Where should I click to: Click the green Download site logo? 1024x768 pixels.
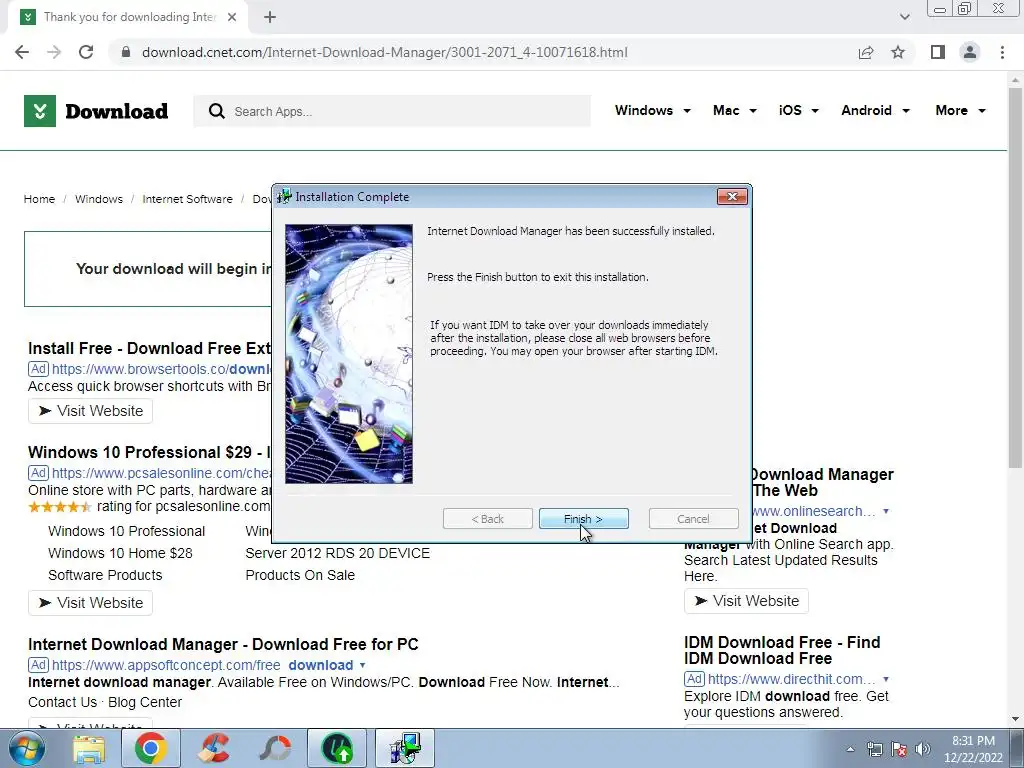(x=96, y=111)
